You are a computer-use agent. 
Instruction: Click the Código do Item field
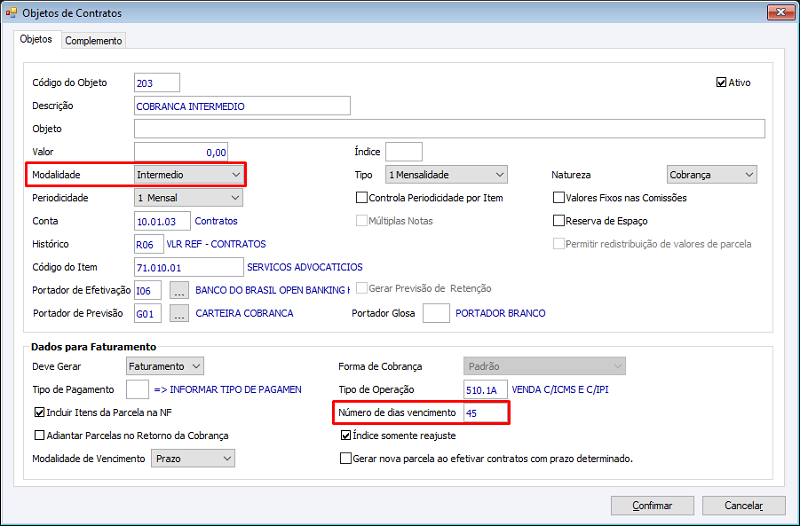pos(189,267)
